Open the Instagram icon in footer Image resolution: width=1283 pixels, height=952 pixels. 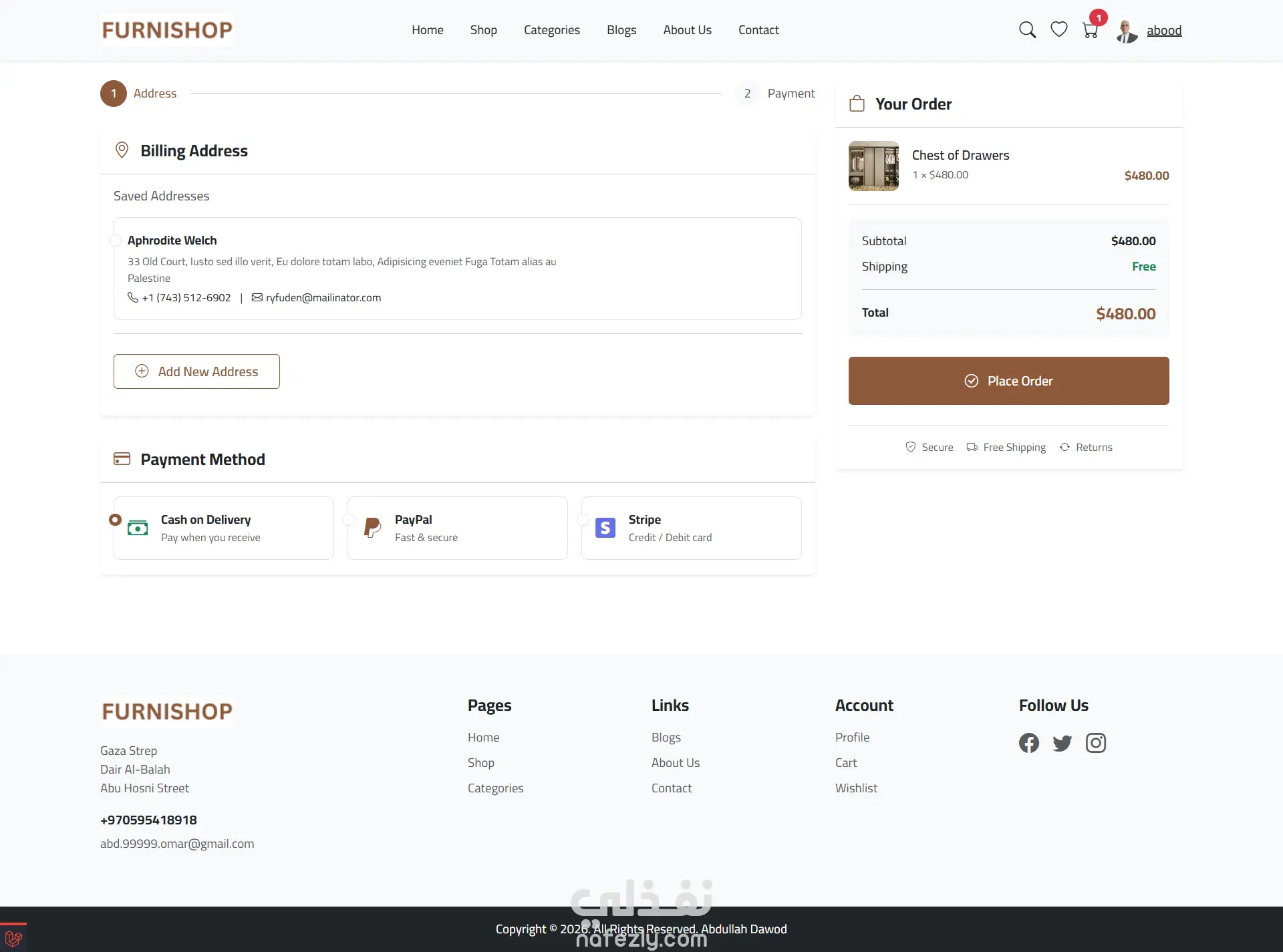pos(1095,743)
